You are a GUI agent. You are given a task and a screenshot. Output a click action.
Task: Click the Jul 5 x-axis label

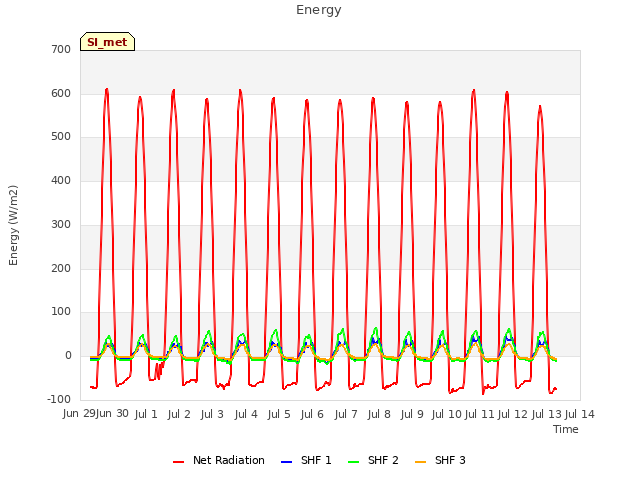click(x=279, y=414)
